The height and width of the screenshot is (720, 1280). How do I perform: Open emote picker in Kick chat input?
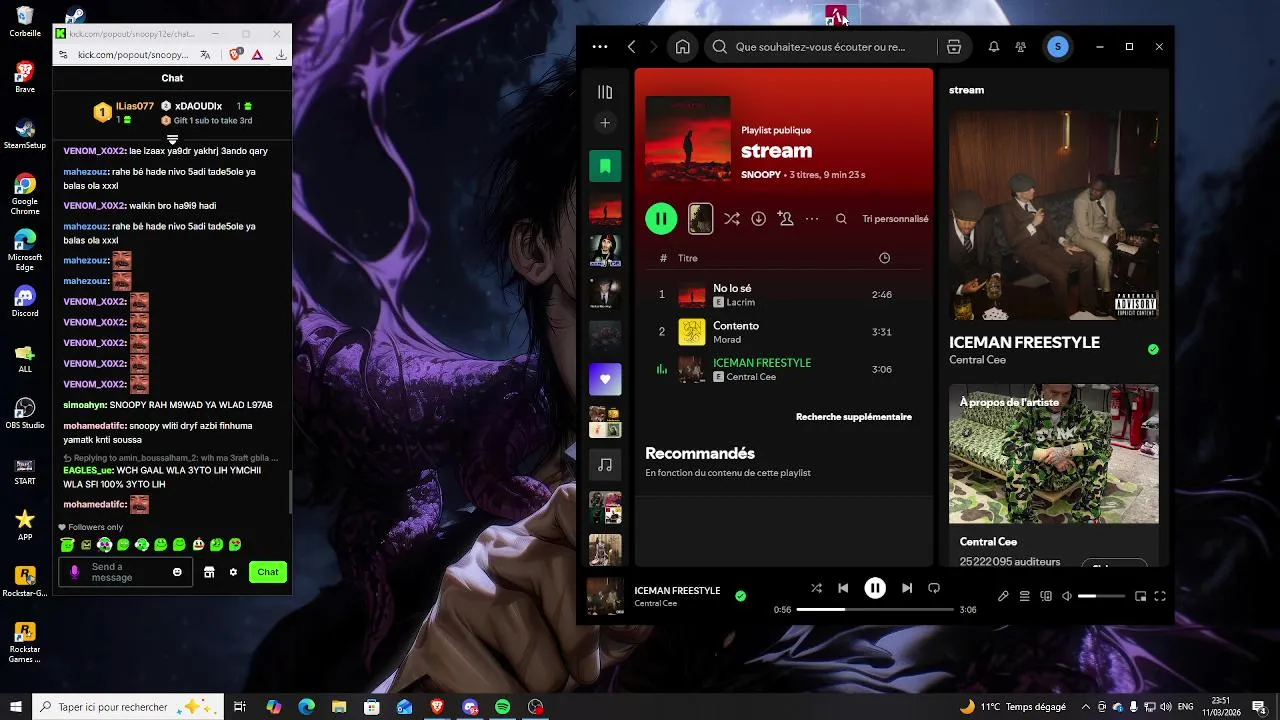pos(178,572)
